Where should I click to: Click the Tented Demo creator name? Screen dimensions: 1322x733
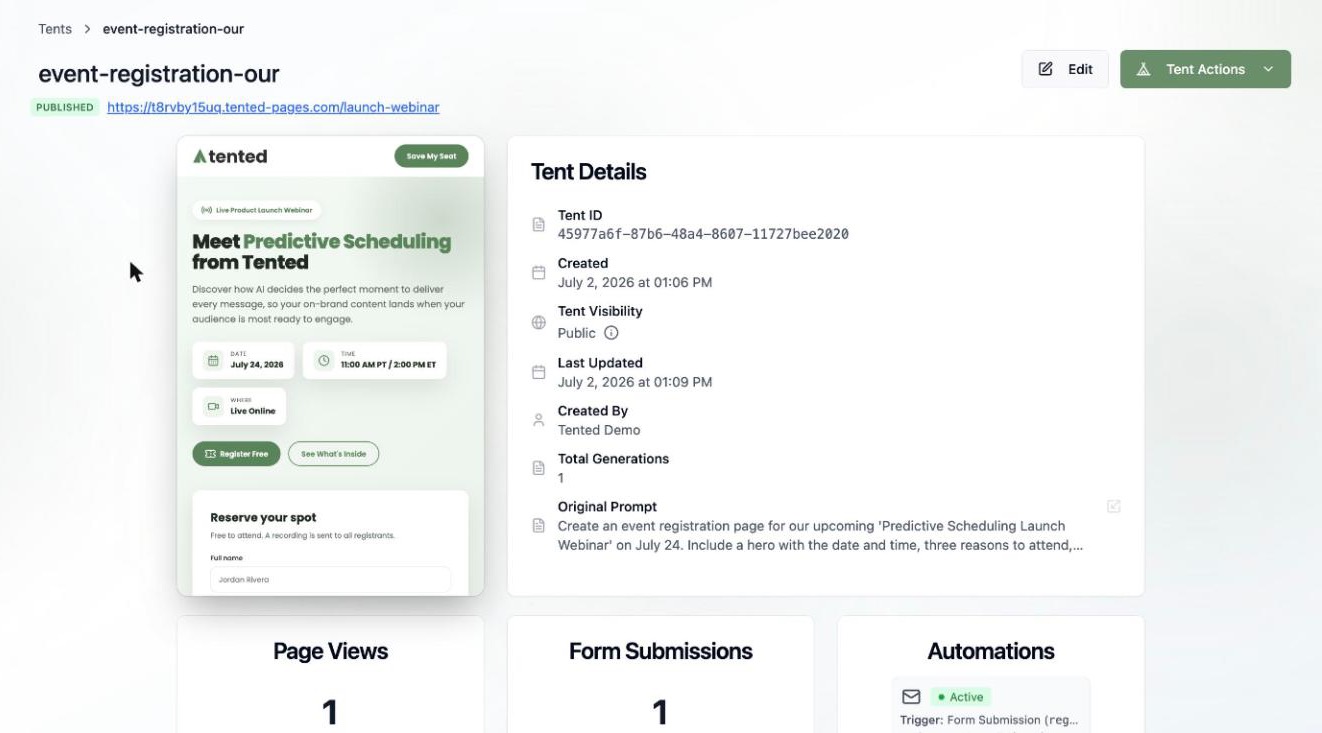[x=599, y=430]
